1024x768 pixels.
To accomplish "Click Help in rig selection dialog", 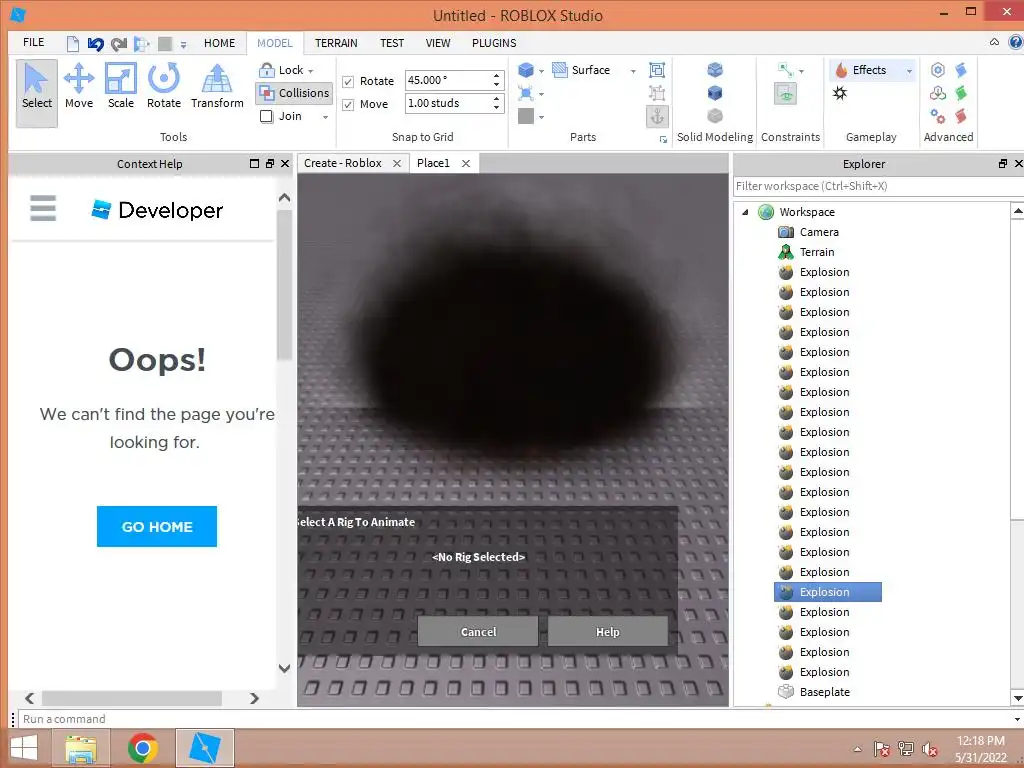I will coord(607,632).
